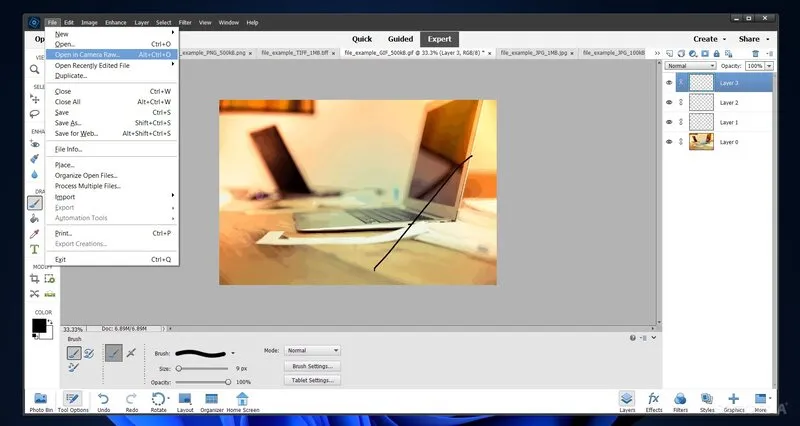
Task: Lock transparent pixels of the layer
Action: [729, 54]
